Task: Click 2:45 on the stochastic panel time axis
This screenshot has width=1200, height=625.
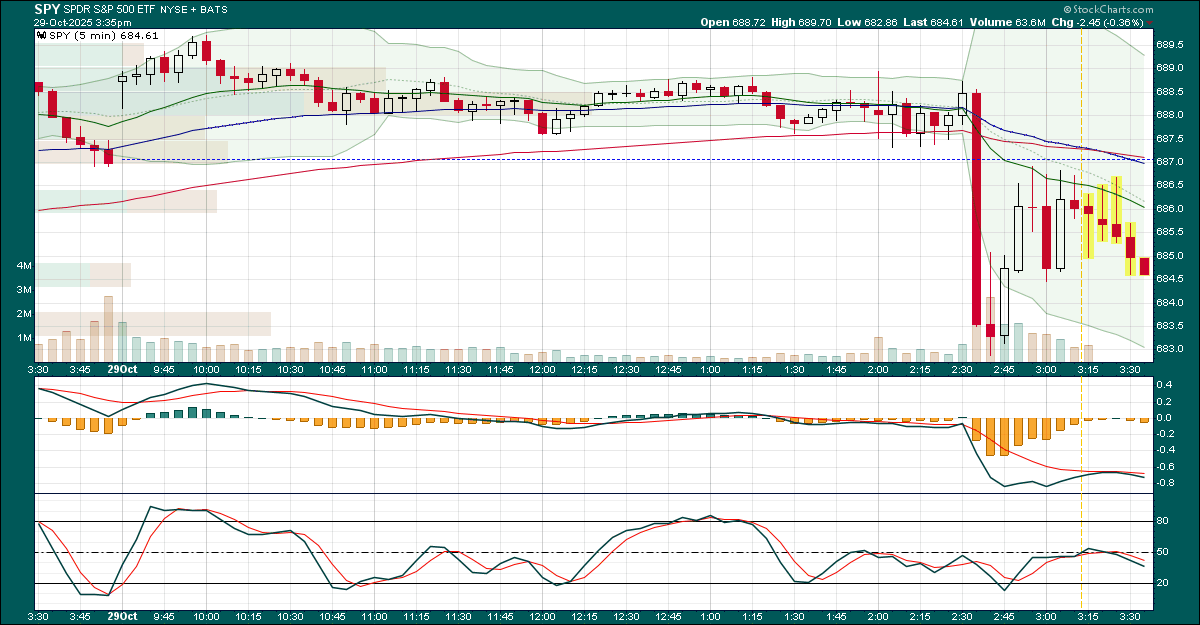Action: pyautogui.click(x=1004, y=618)
